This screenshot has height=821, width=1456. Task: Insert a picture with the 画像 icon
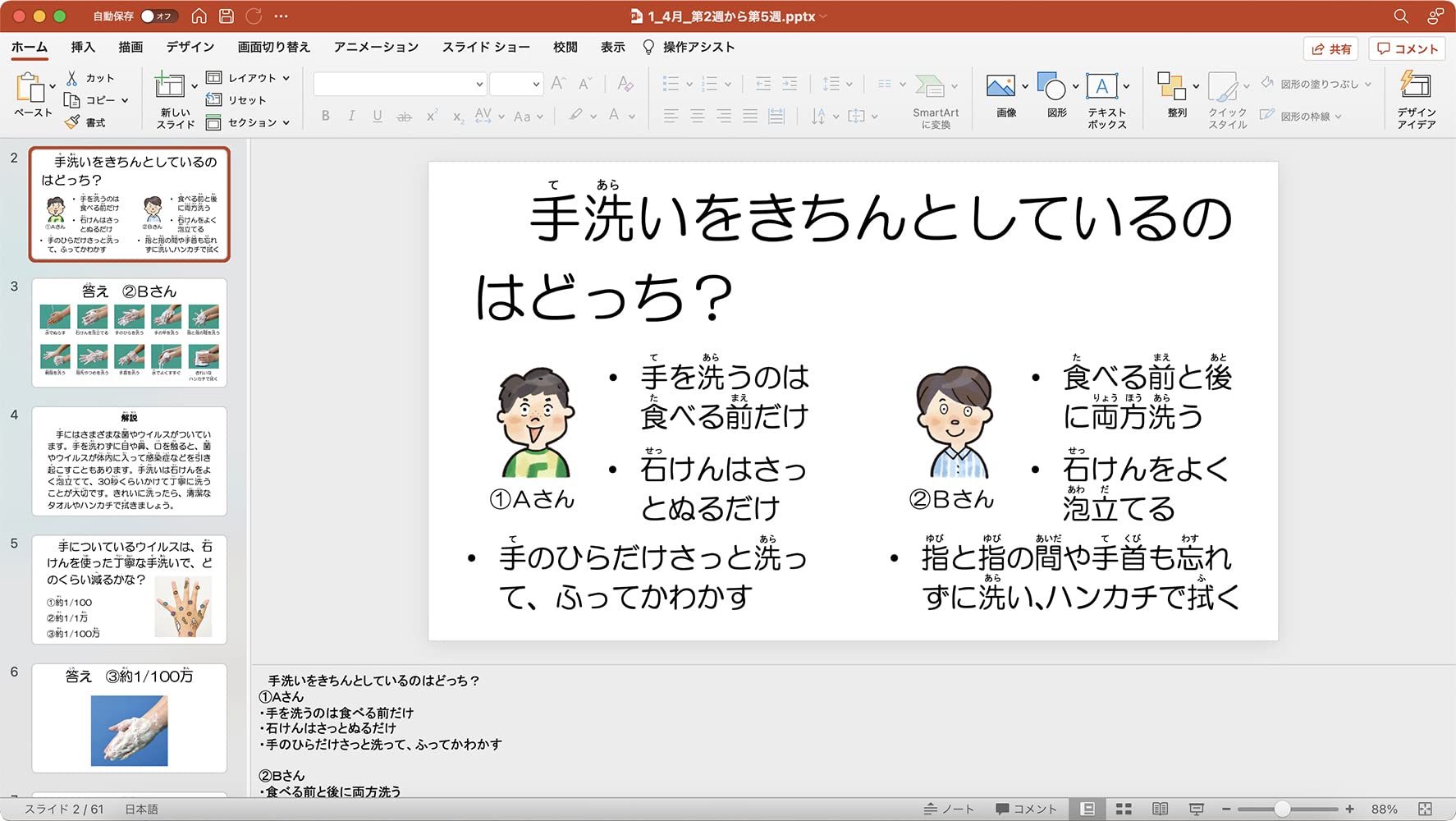pos(1001,86)
